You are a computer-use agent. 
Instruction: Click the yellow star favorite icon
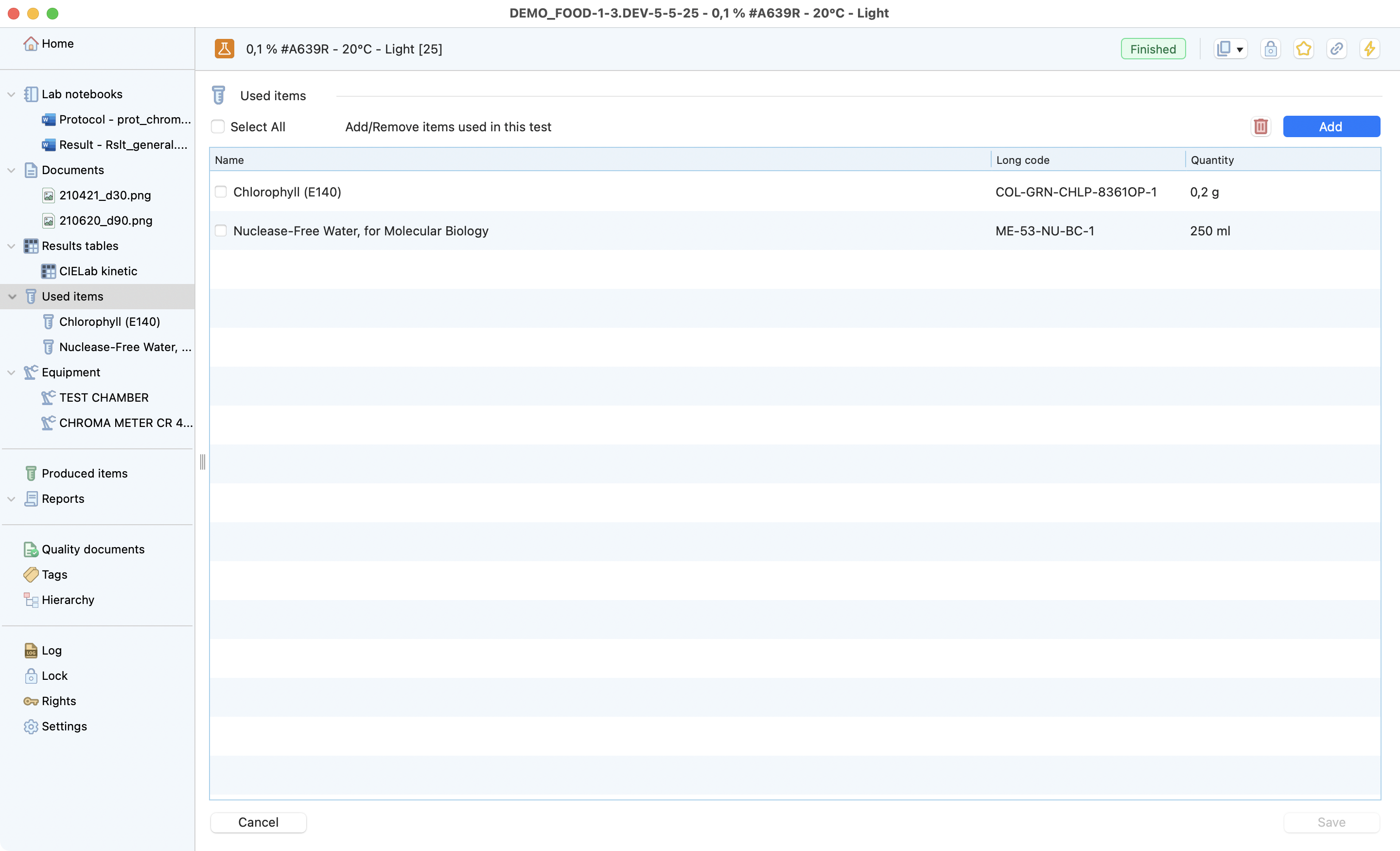[1303, 49]
